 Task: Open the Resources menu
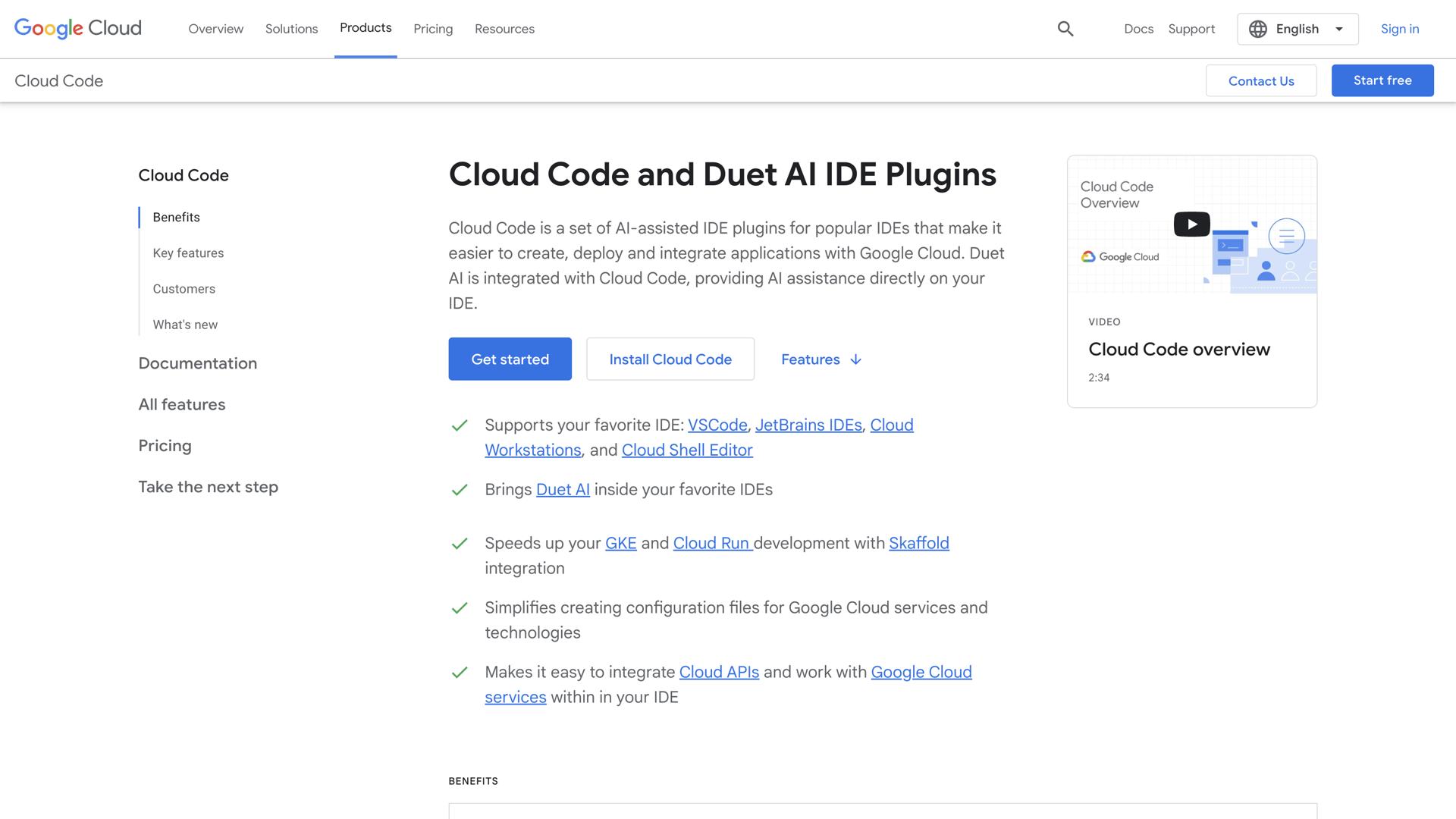504,28
